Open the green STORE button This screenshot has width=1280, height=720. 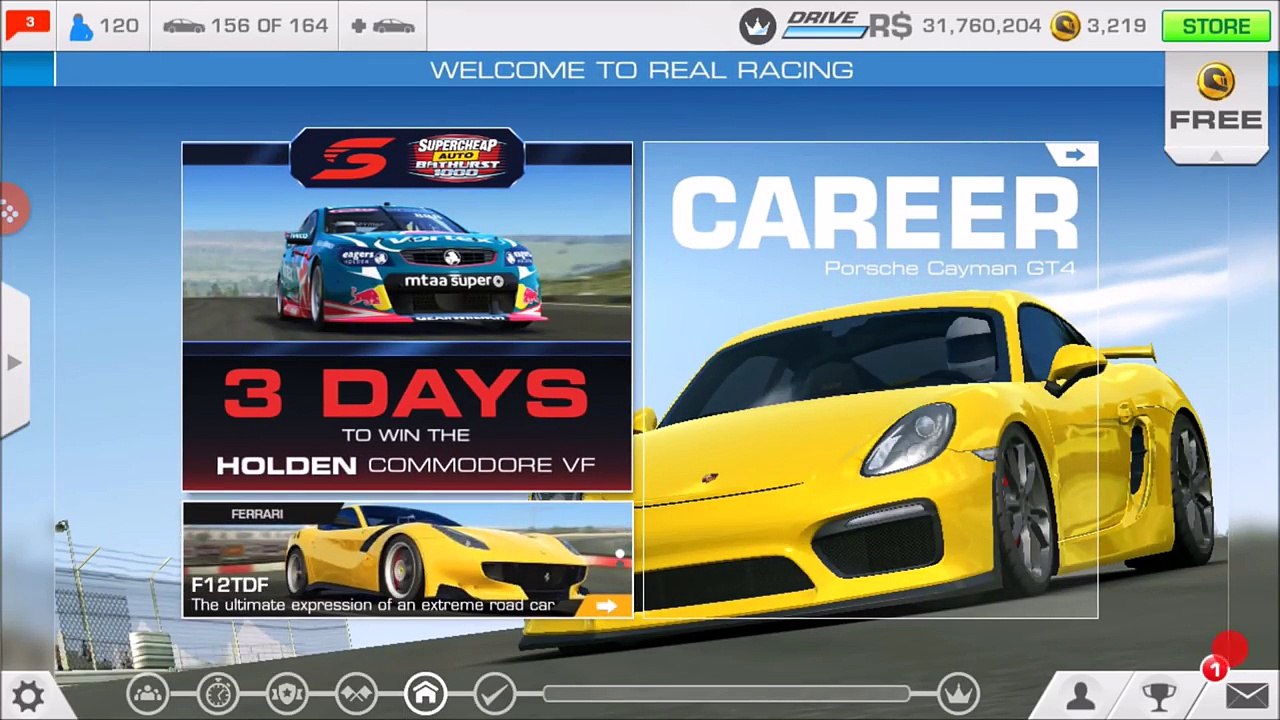coord(1216,26)
